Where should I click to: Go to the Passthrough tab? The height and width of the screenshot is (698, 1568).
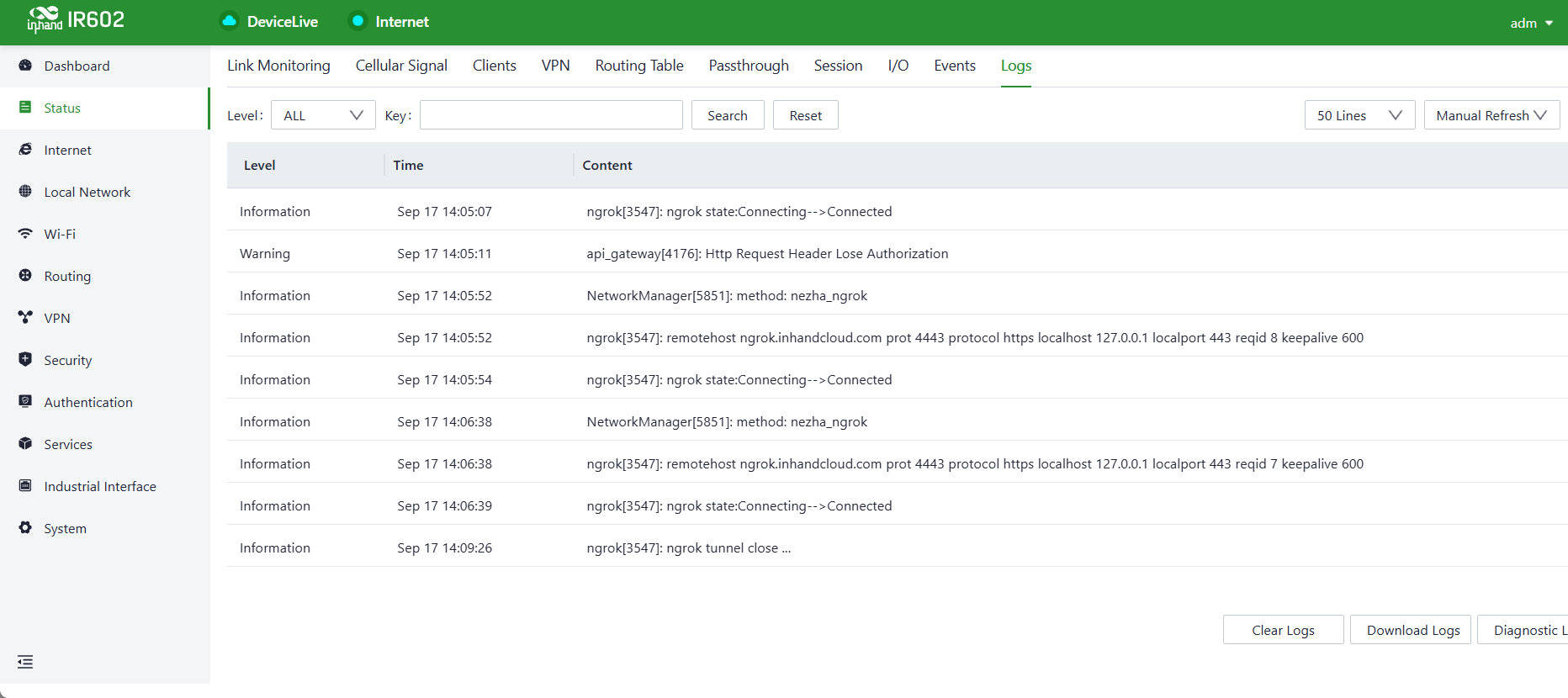click(749, 66)
